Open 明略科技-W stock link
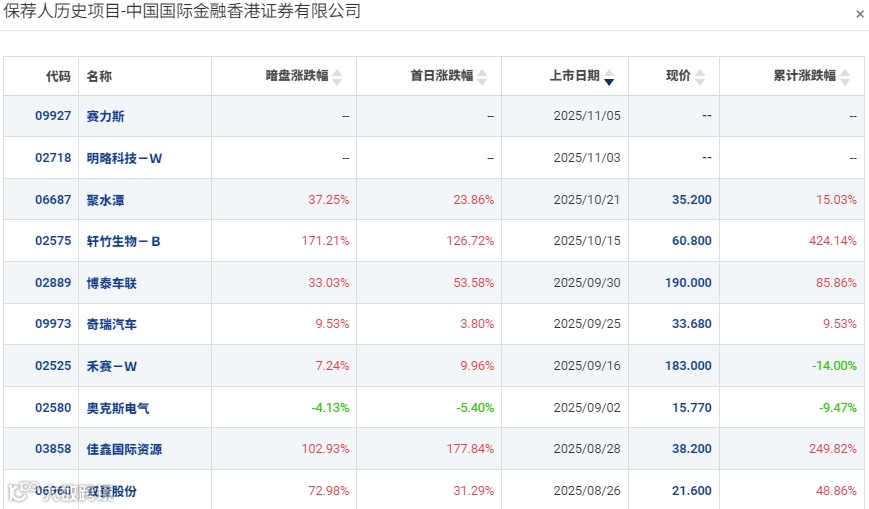Viewport: 869px width, 509px height. point(124,159)
